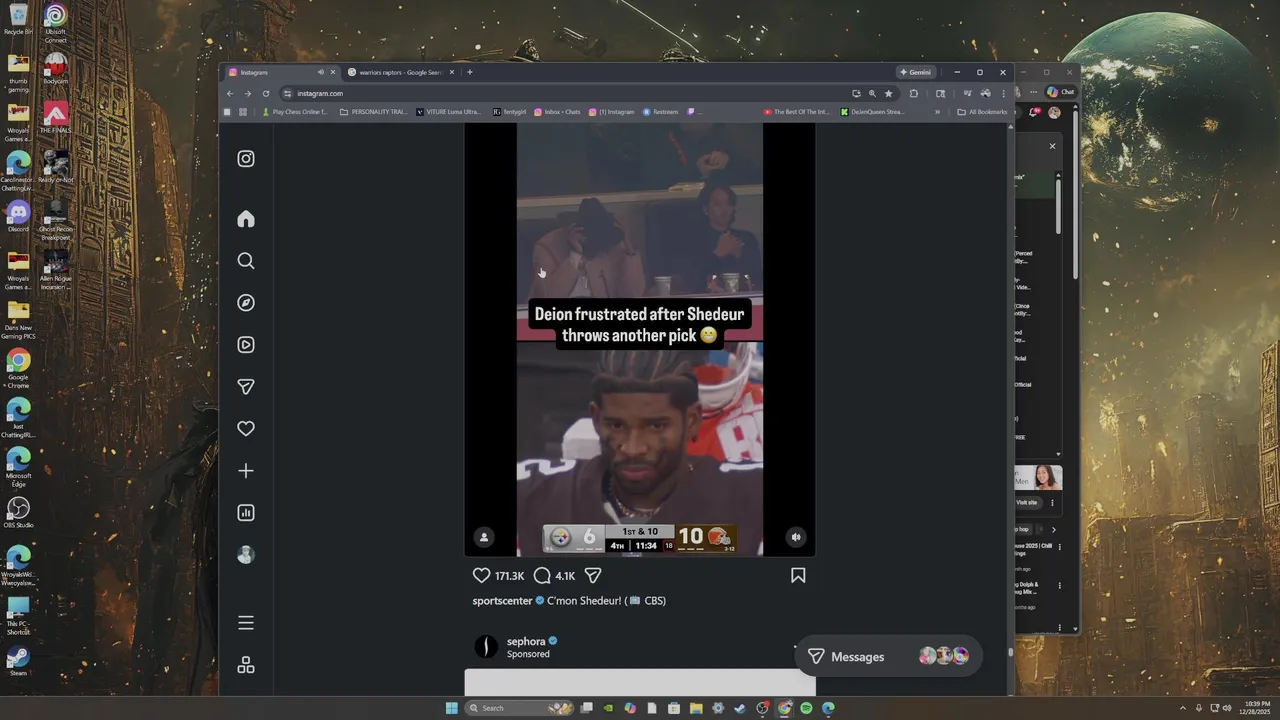Viewport: 1280px width, 720px height.
Task: Click the sportscenter username link
Action: tap(502, 601)
